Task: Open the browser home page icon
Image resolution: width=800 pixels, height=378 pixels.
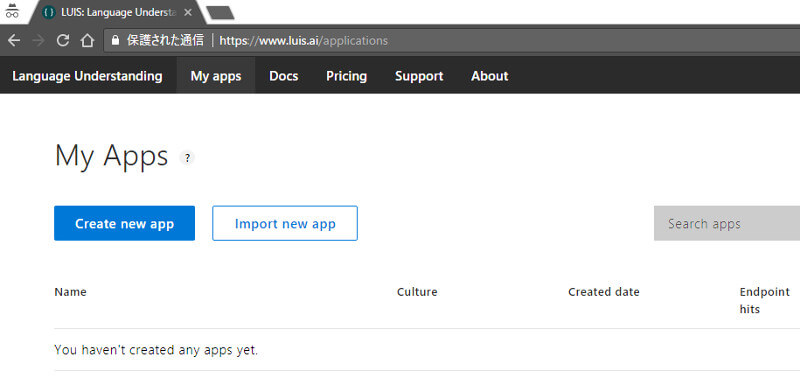Action: pos(87,40)
